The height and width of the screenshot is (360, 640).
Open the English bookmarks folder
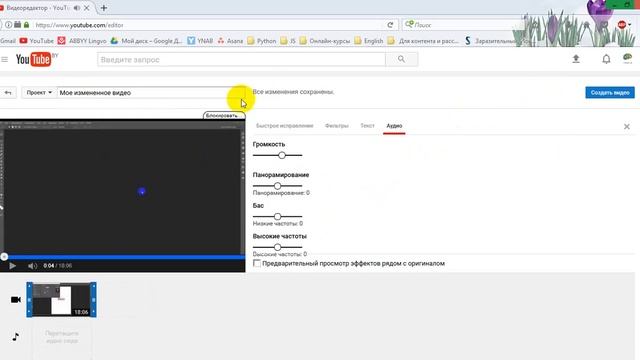point(369,41)
